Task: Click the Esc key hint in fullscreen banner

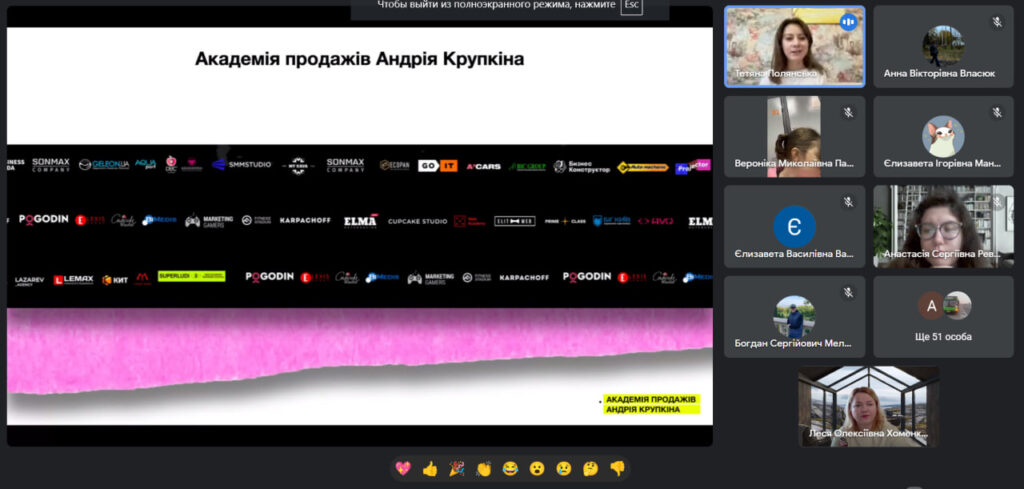Action: click(x=630, y=6)
